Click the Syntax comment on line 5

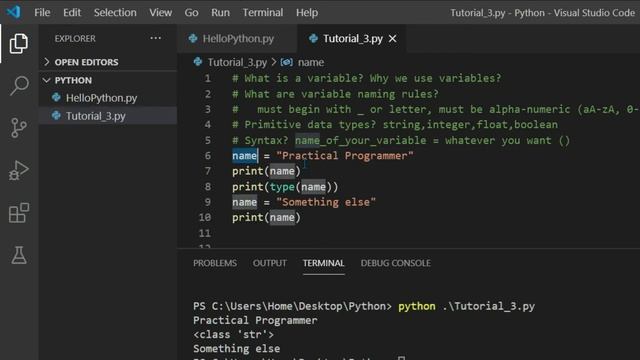point(401,140)
